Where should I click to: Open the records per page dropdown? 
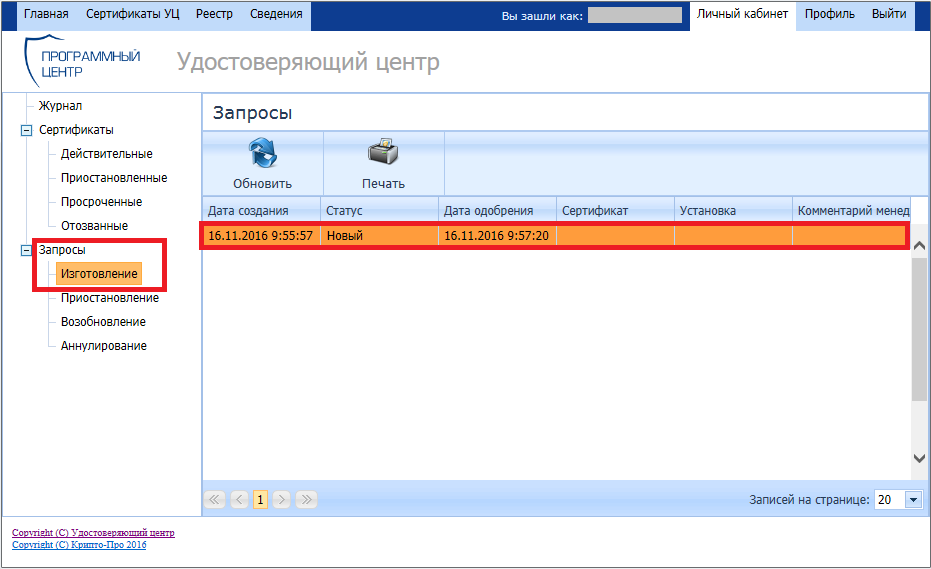[912, 500]
